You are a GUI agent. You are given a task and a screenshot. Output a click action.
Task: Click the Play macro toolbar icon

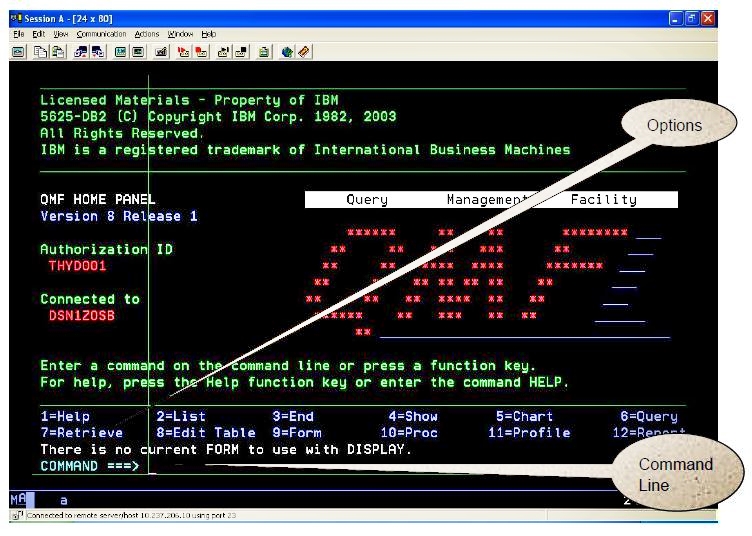(x=201, y=51)
